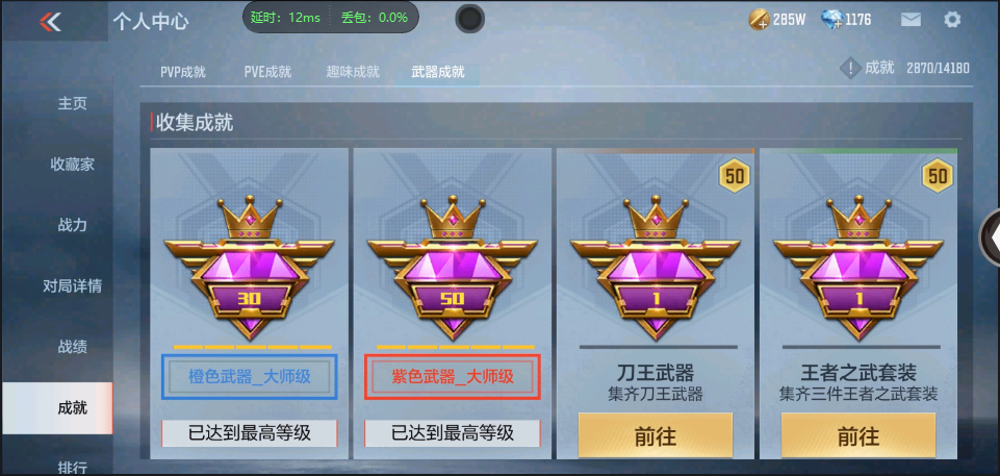Click 前往 button under 王者之武套装
This screenshot has height=476, width=1000.
(858, 436)
